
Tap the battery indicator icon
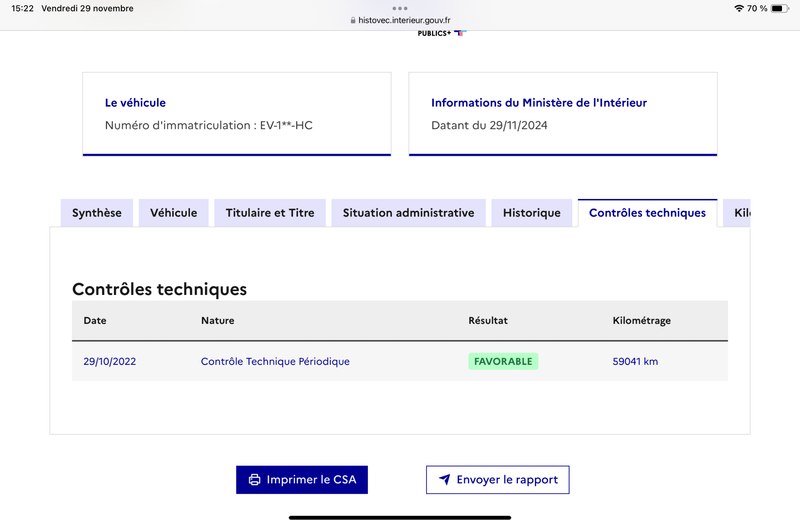(x=779, y=8)
